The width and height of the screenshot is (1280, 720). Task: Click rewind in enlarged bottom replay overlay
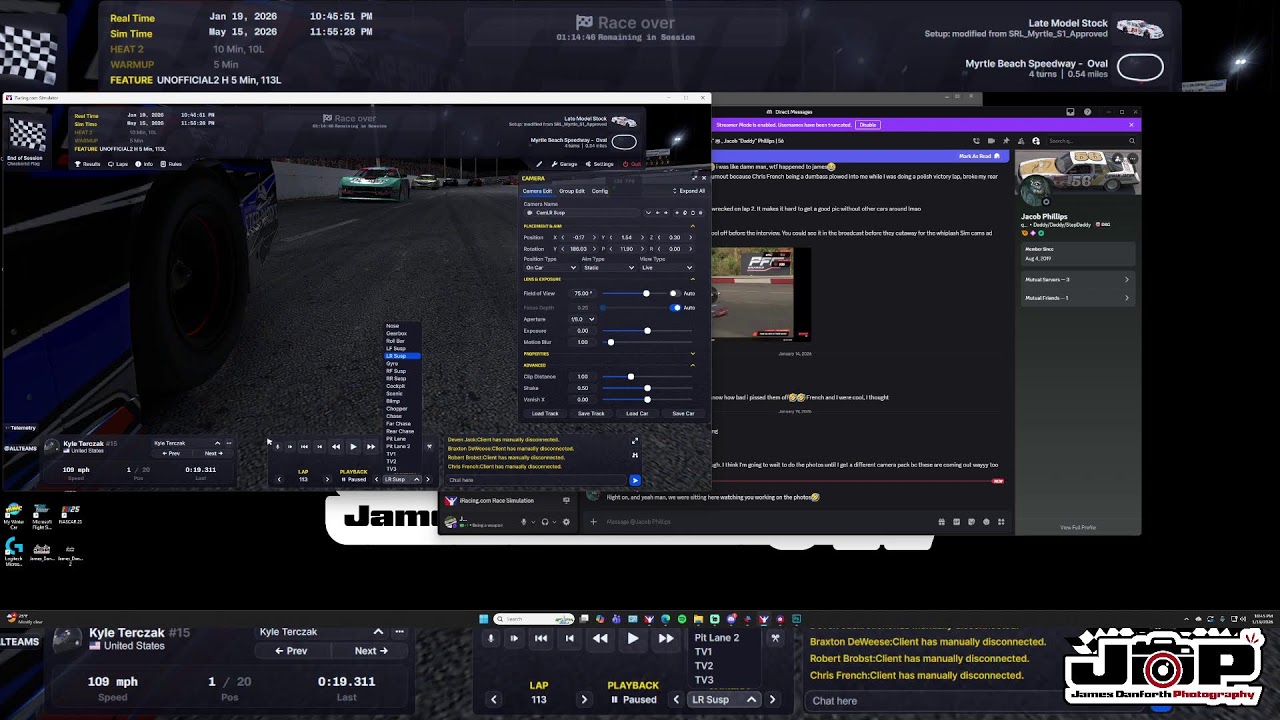[x=600, y=638]
